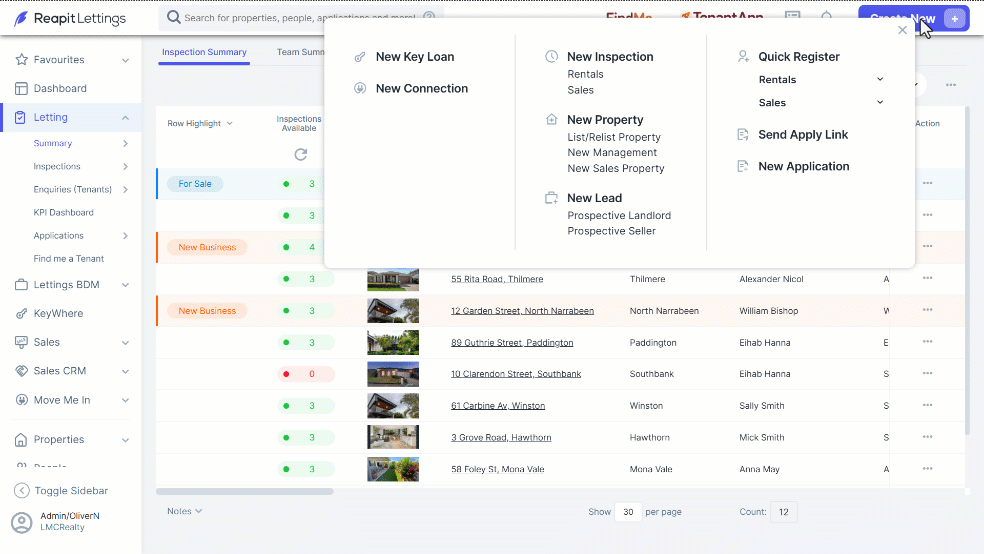The height and width of the screenshot is (554, 984).
Task: Click the refresh icon under Inspections Available
Action: click(x=301, y=154)
